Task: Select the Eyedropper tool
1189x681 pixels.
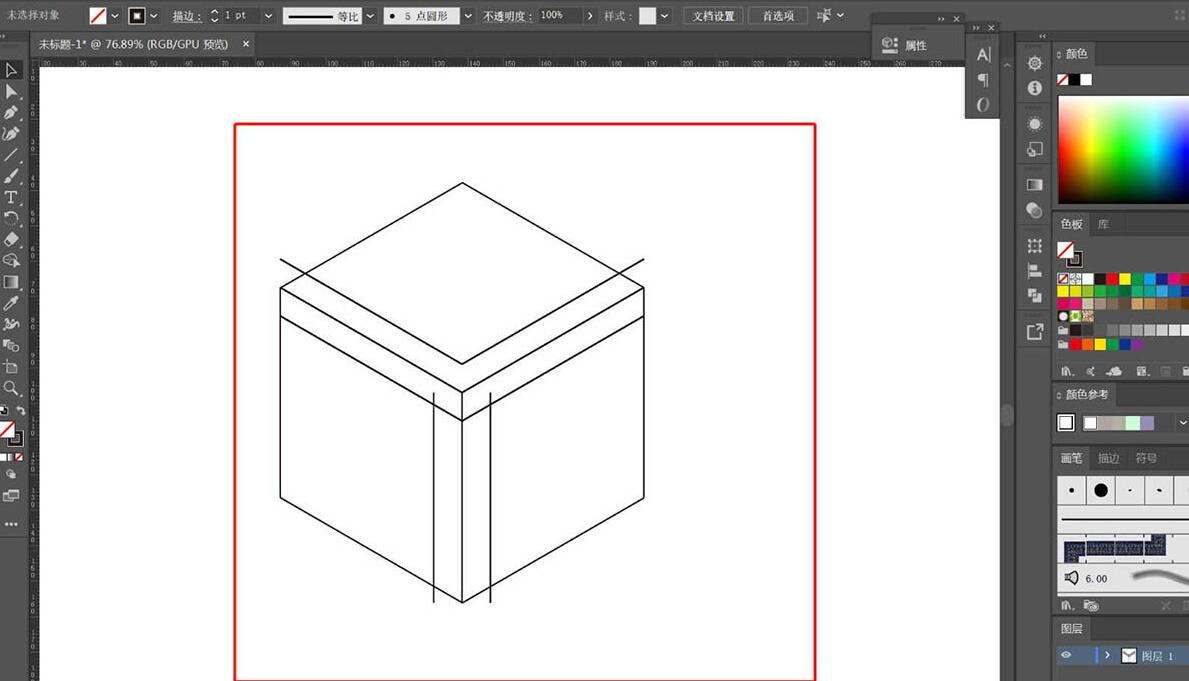Action: (12, 302)
